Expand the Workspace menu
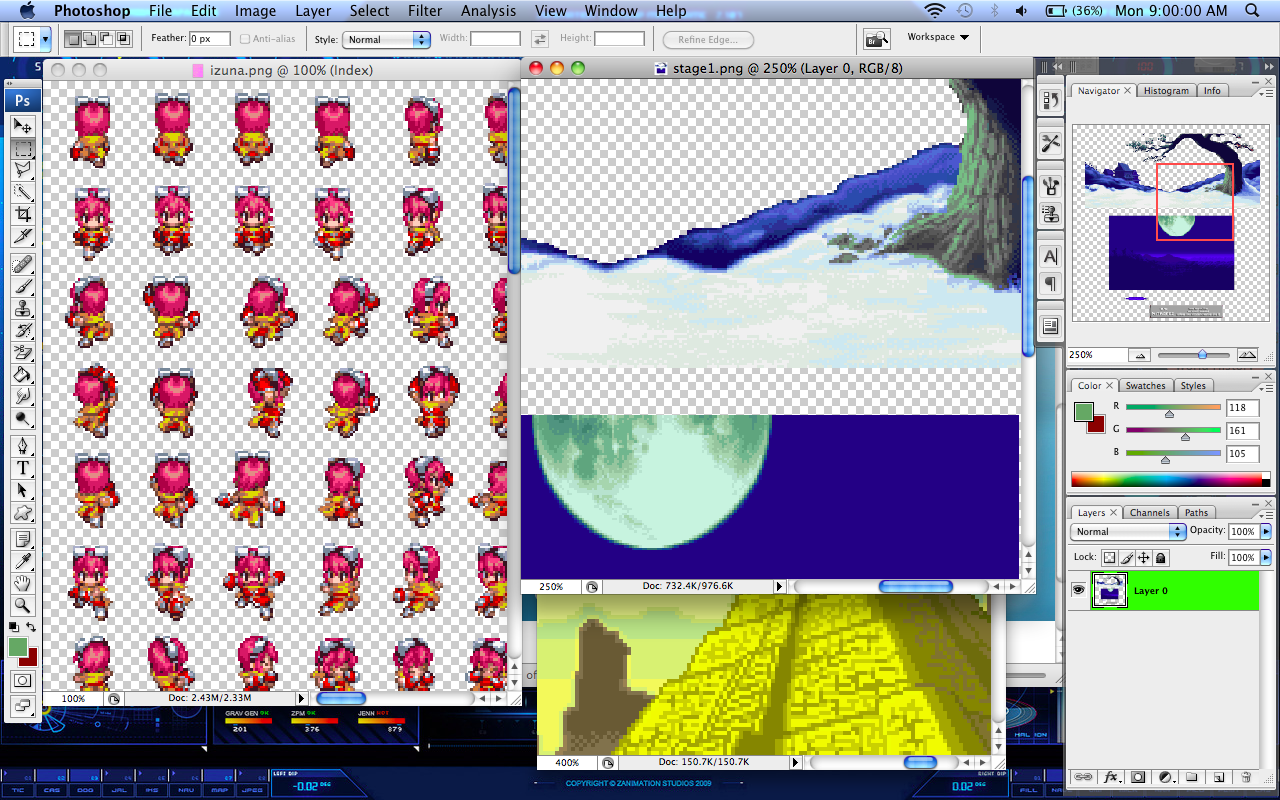Image resolution: width=1280 pixels, height=800 pixels. pos(938,37)
